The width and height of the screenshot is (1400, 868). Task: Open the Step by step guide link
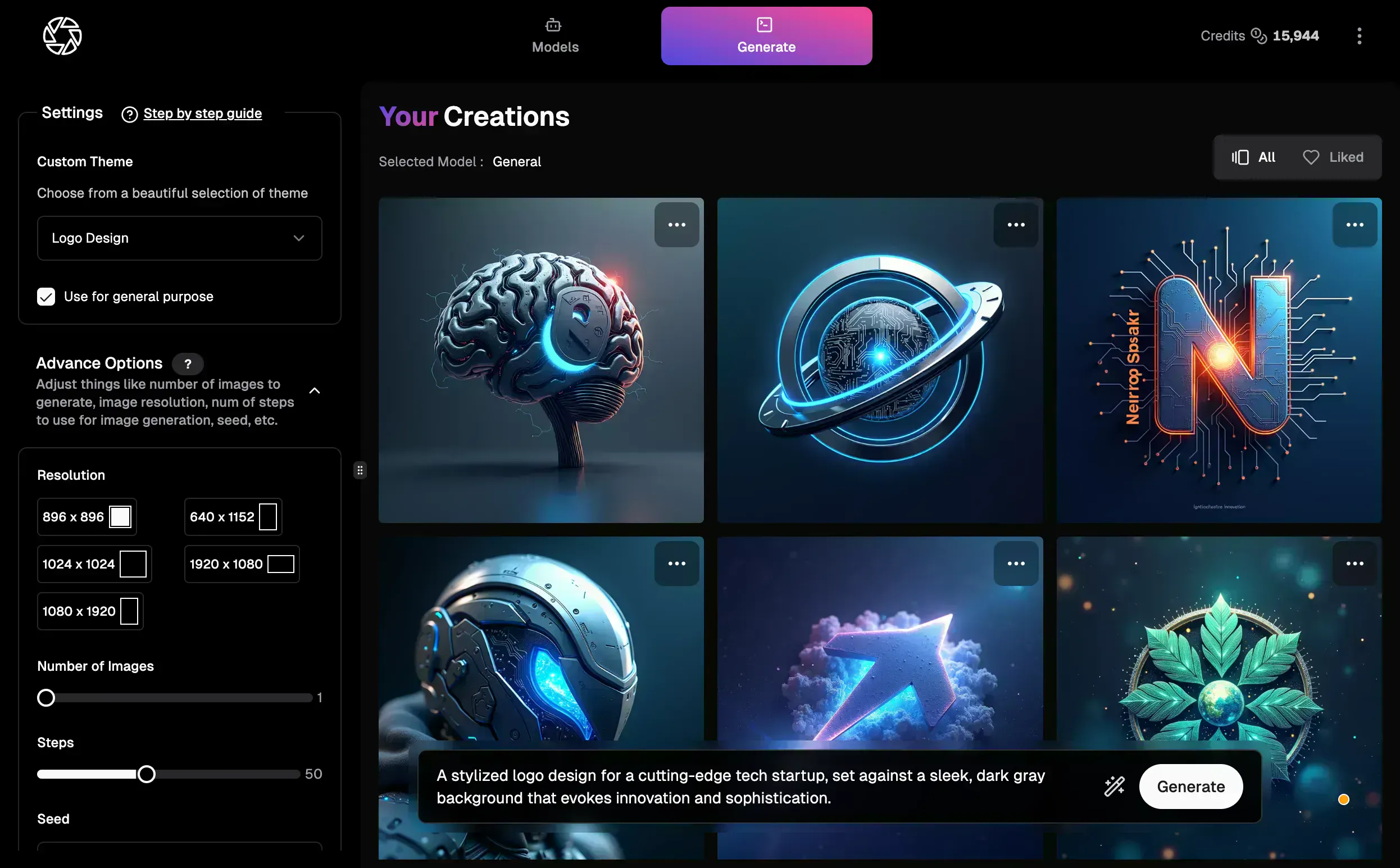point(202,113)
